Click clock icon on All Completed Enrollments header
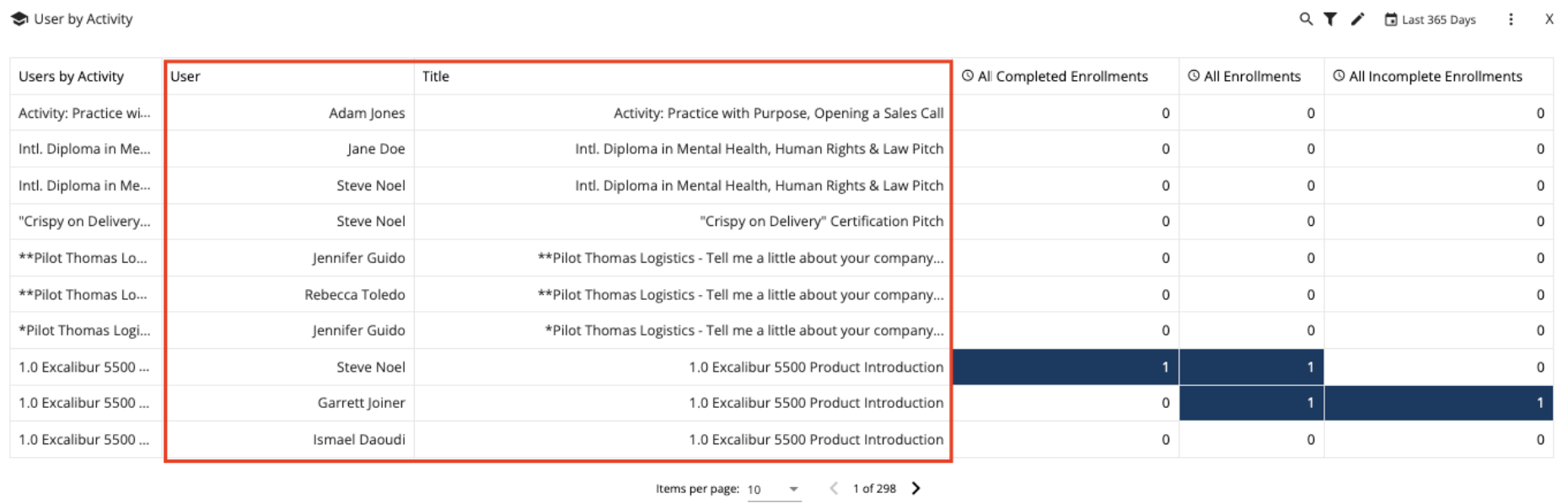Viewport: 1568px width, 504px height. pyautogui.click(x=967, y=76)
